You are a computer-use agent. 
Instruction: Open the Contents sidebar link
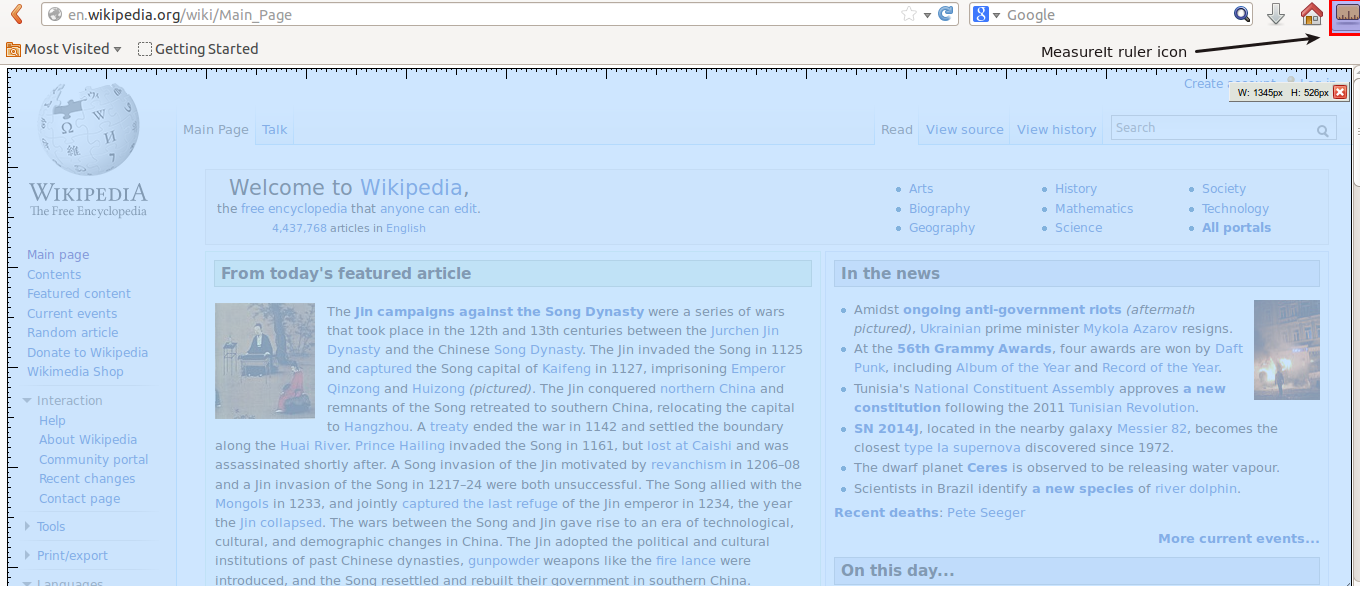(x=54, y=275)
